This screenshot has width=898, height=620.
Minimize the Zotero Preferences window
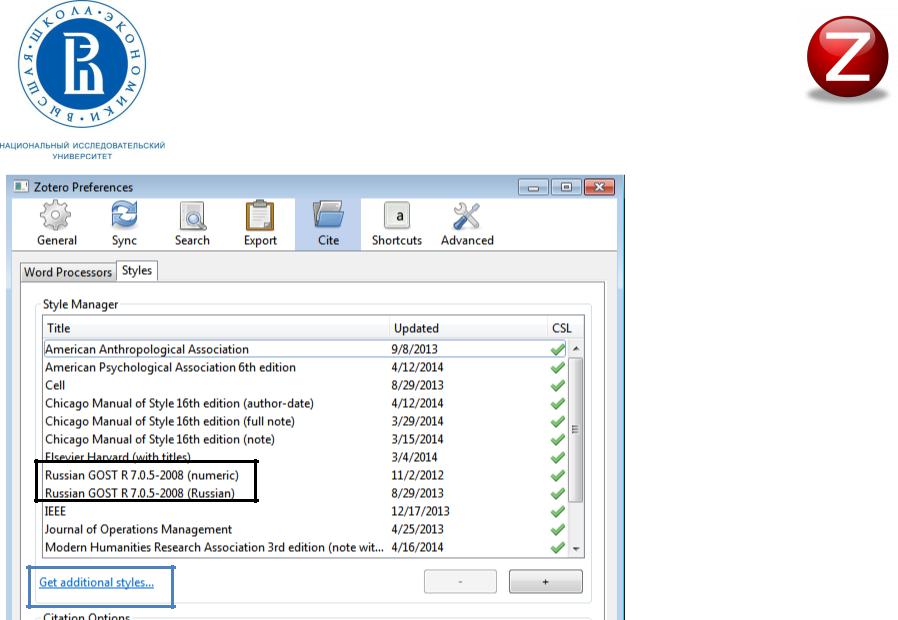pos(534,187)
